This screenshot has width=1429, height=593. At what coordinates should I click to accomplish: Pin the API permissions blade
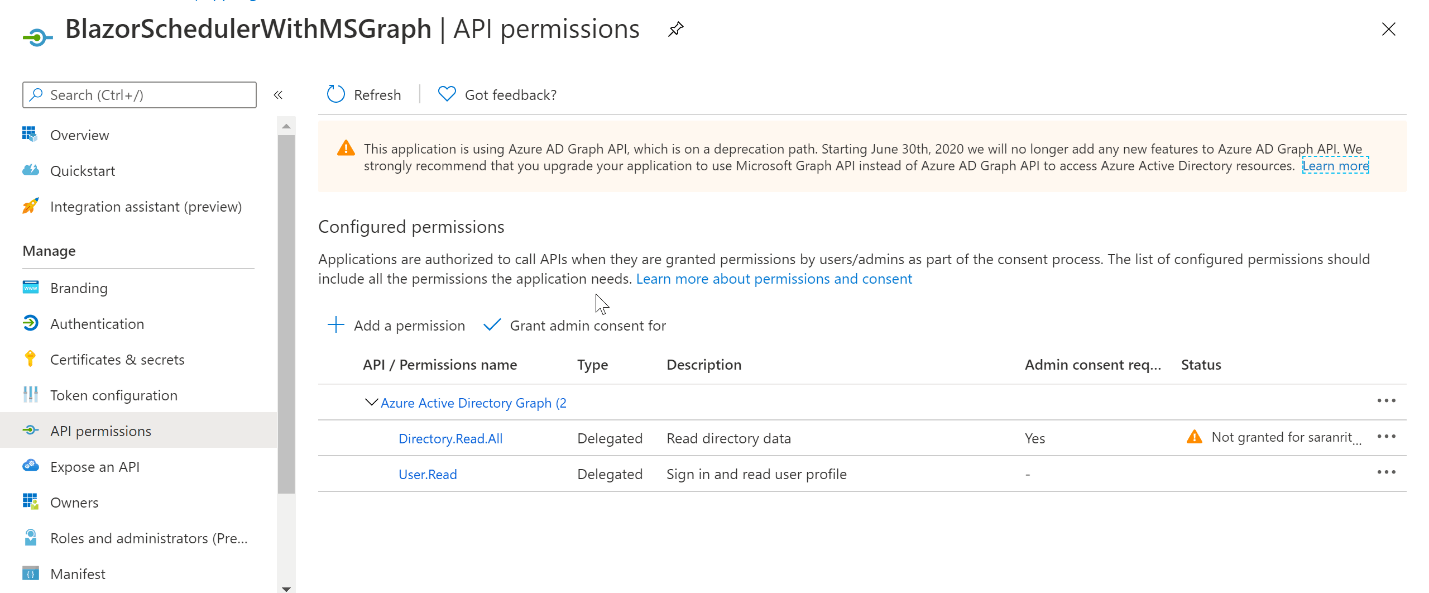click(676, 30)
